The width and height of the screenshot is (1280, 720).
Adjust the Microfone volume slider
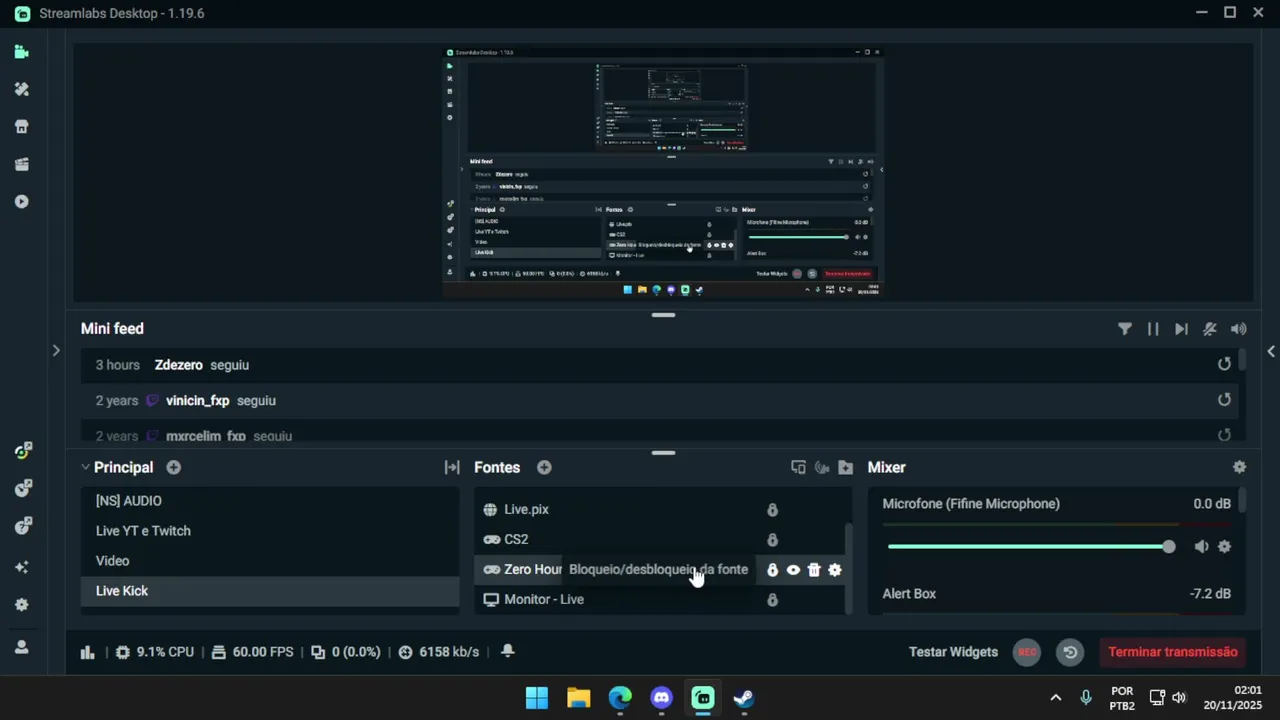(x=1030, y=547)
